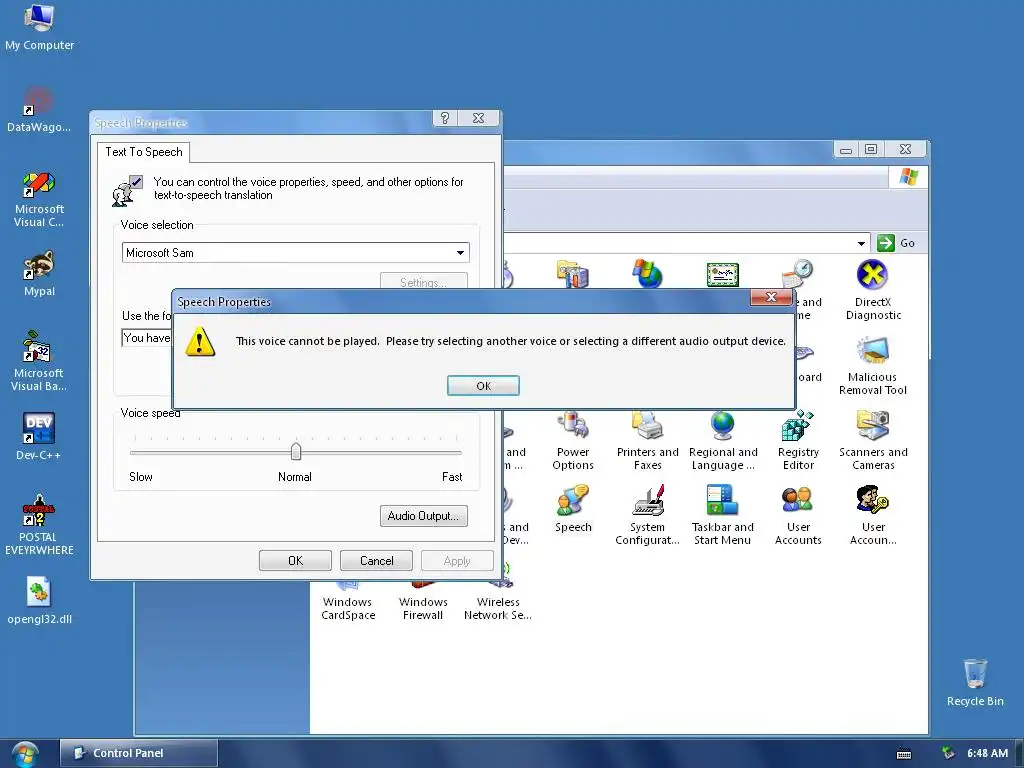Open the Recycle Bin
This screenshot has width=1024, height=768.
point(974,682)
